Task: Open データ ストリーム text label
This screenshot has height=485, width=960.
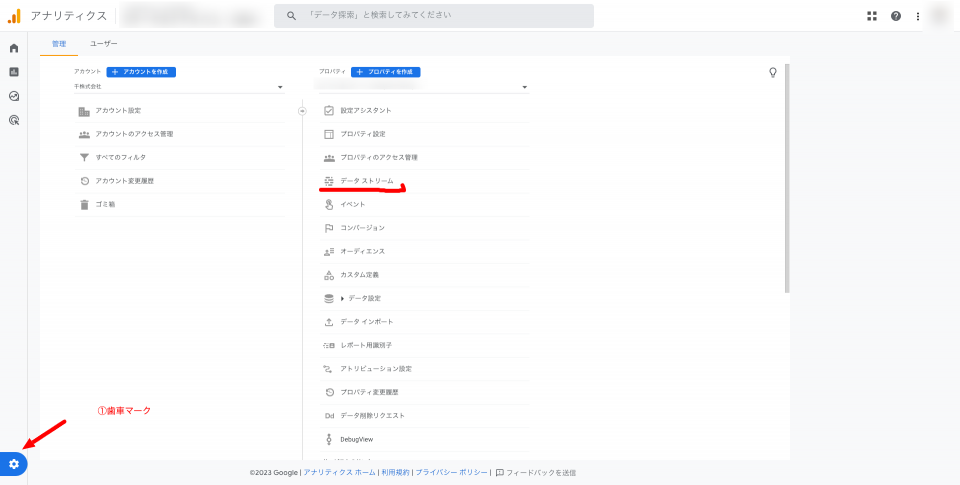Action: tap(367, 181)
